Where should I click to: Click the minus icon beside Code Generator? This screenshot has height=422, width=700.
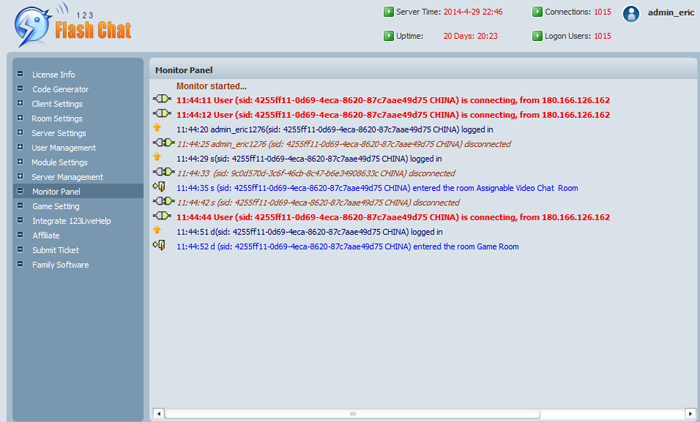click(x=20, y=88)
